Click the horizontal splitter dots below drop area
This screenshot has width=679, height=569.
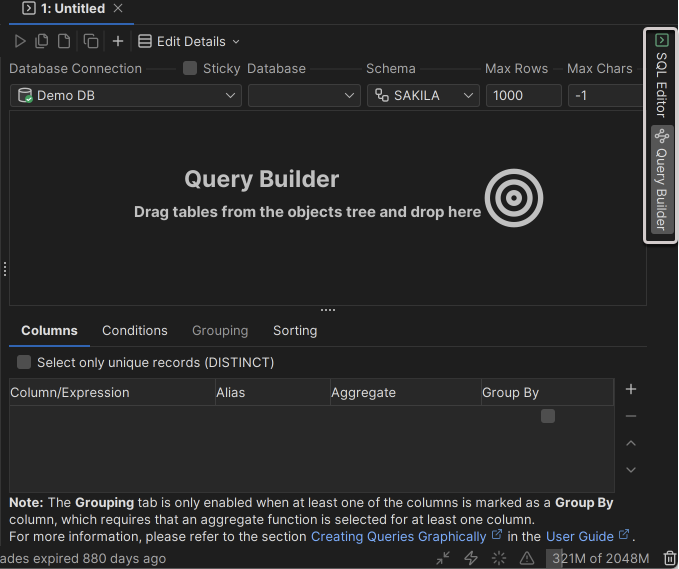pyautogui.click(x=328, y=310)
